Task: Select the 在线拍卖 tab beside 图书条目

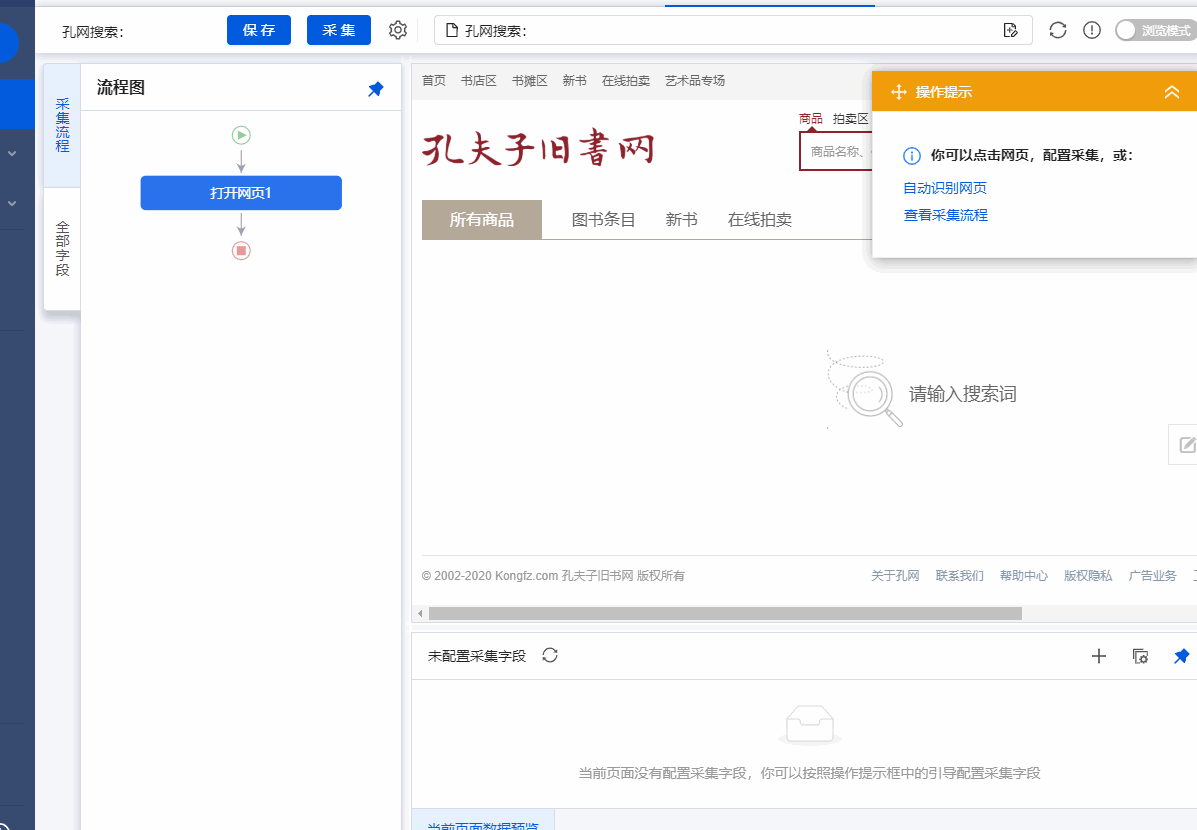Action: tap(760, 220)
